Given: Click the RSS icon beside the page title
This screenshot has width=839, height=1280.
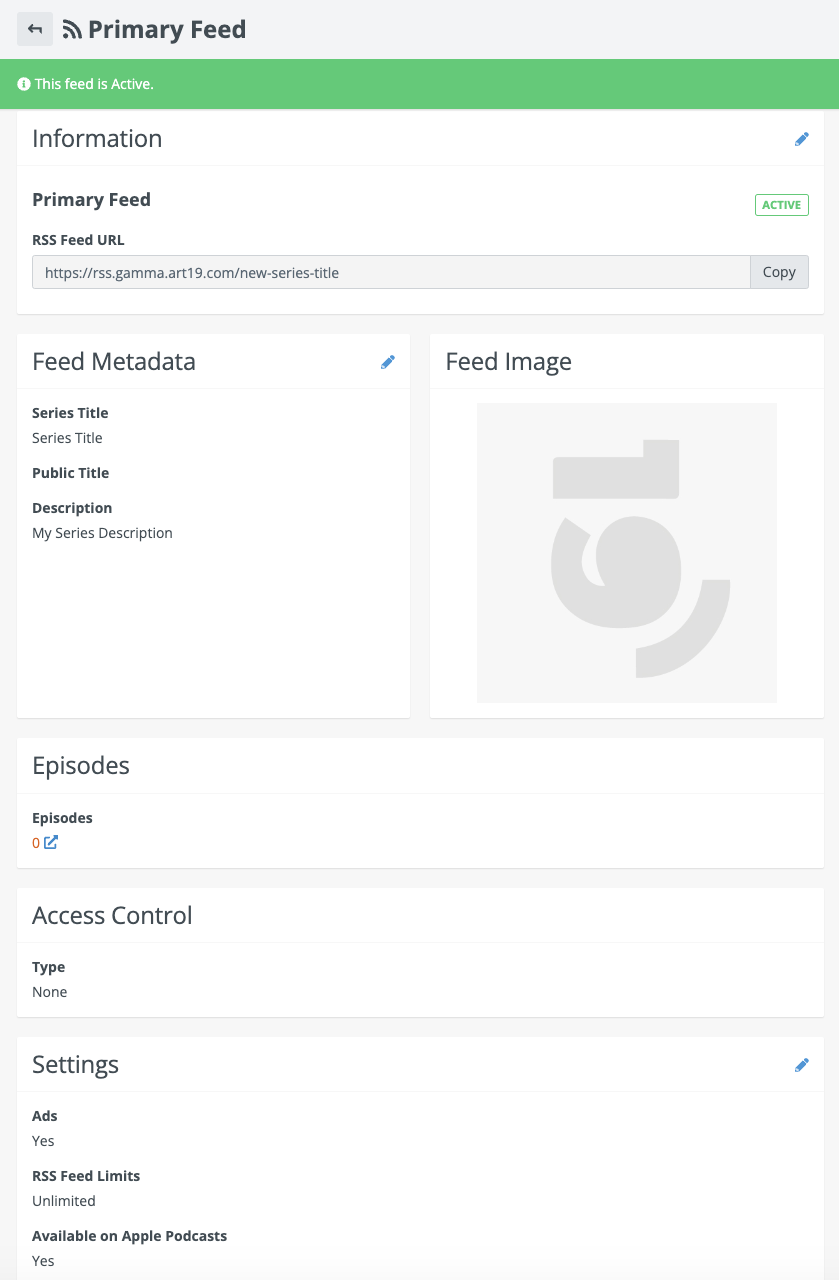Looking at the screenshot, I should point(72,30).
